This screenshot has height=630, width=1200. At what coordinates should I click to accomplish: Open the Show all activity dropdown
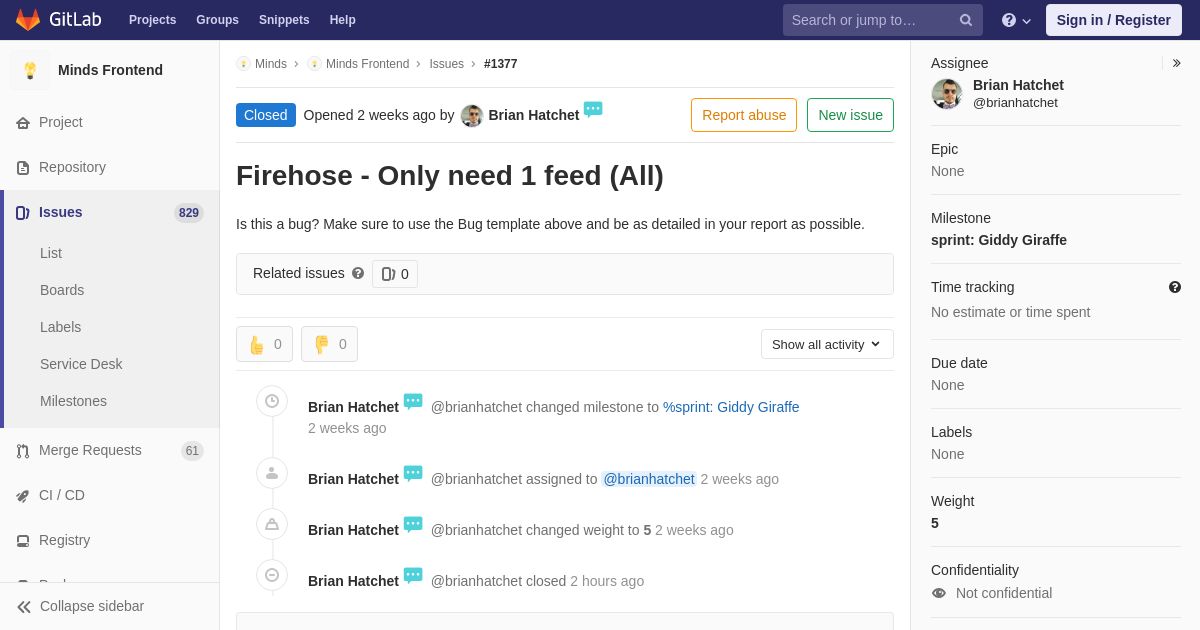827,344
